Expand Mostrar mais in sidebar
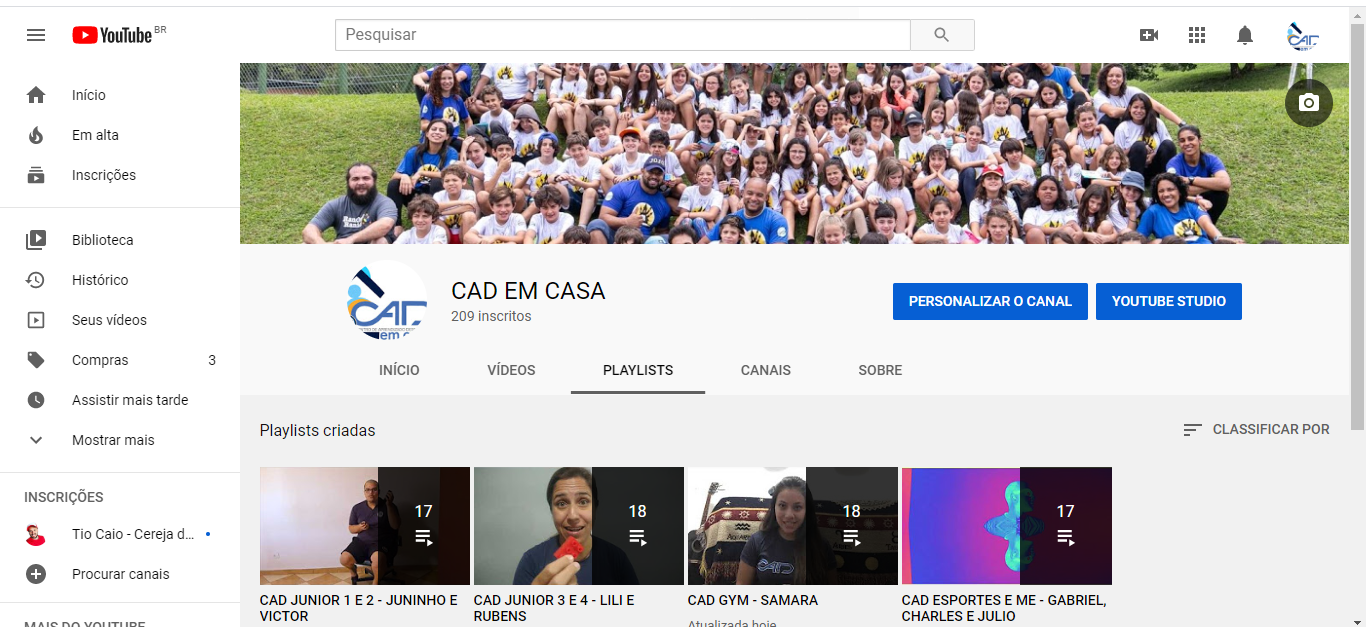The image size is (1366, 627). point(112,440)
